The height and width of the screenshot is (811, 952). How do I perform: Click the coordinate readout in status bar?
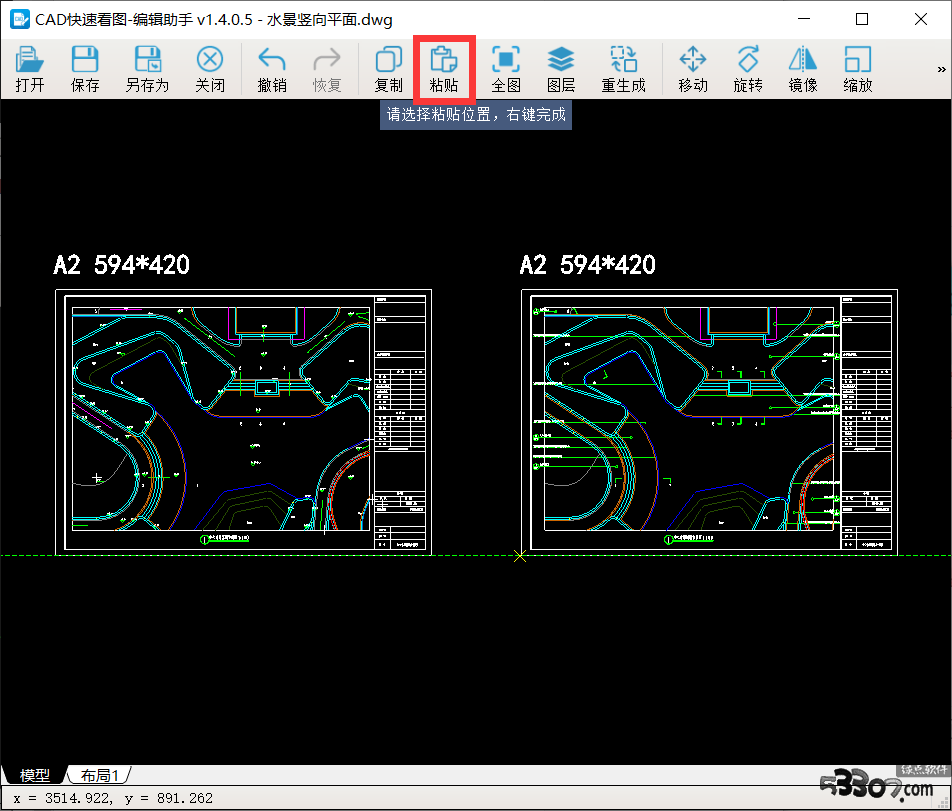[113, 798]
